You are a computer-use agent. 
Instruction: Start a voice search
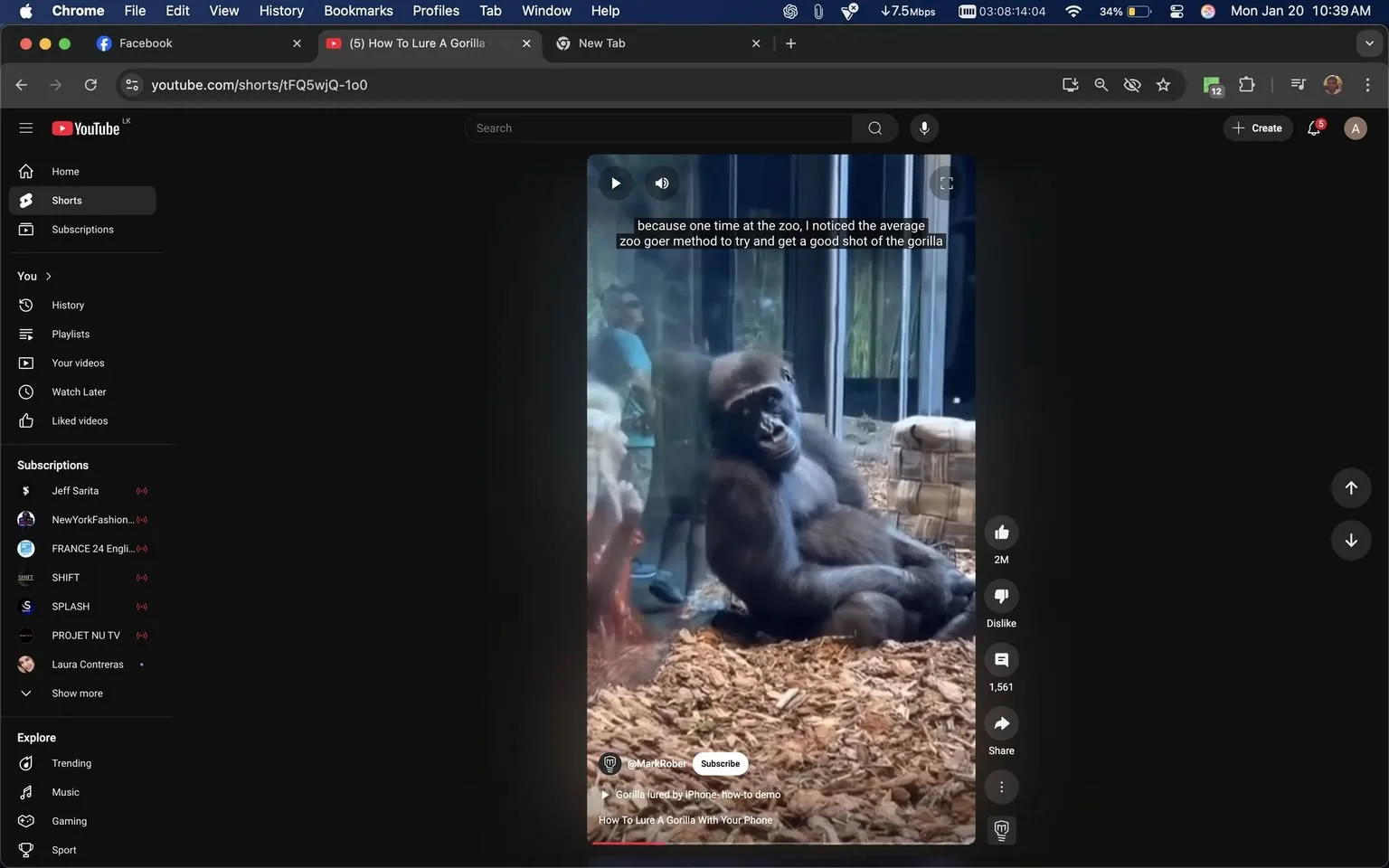pyautogui.click(x=924, y=127)
